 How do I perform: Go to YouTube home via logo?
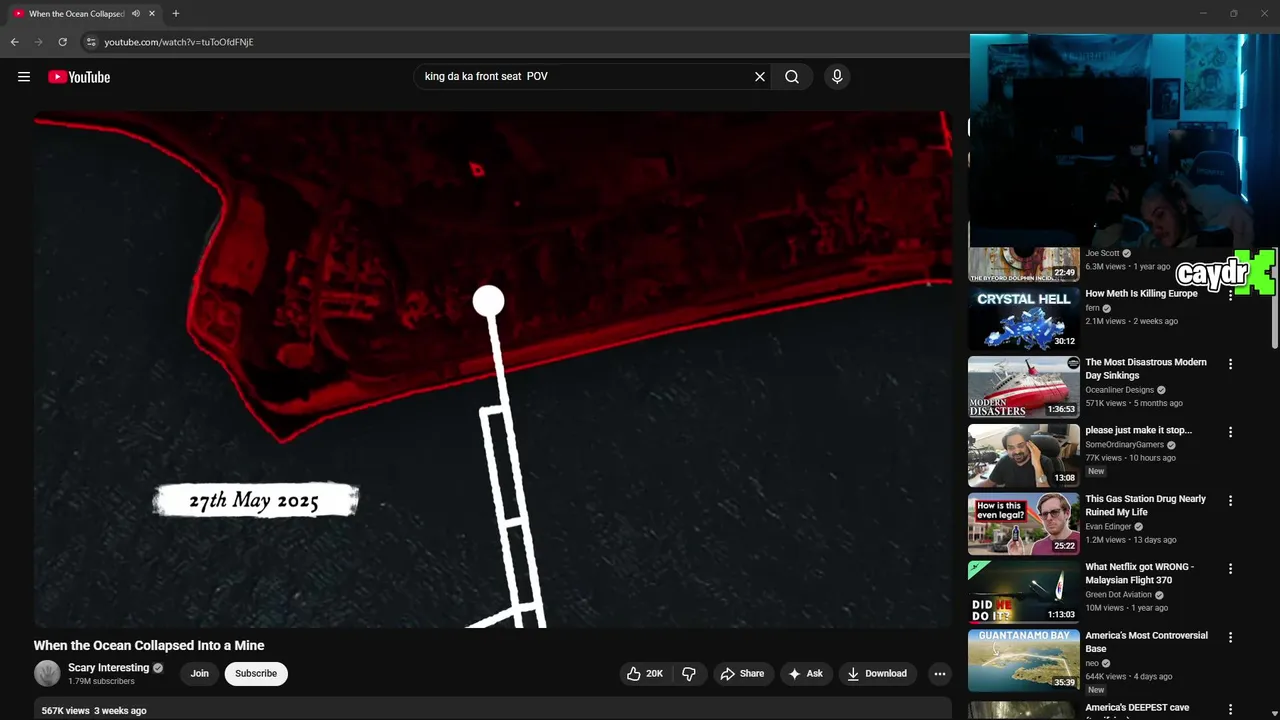click(79, 77)
